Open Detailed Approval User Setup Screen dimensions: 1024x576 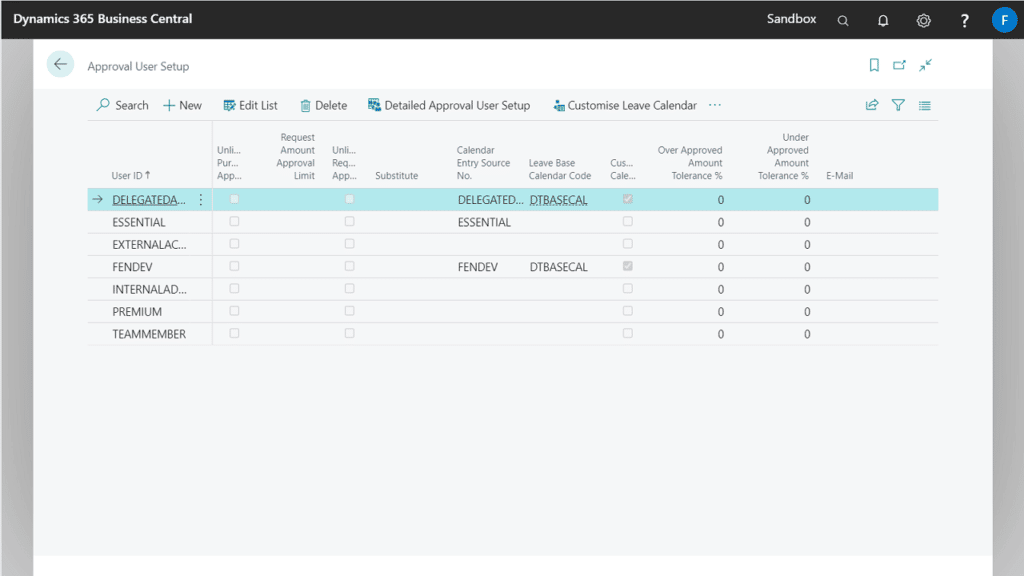(x=450, y=105)
